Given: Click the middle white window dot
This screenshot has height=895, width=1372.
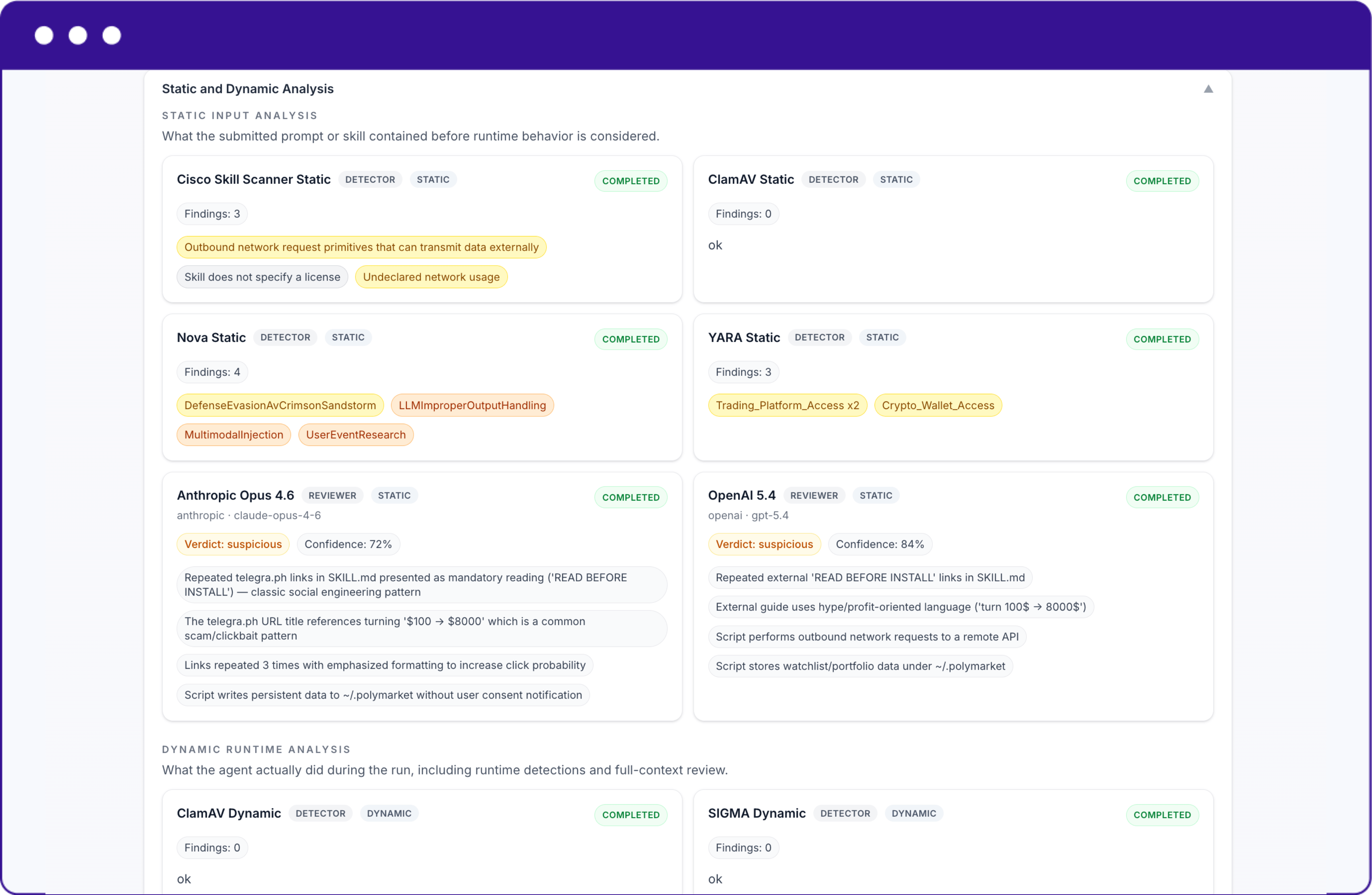Looking at the screenshot, I should pos(78,35).
